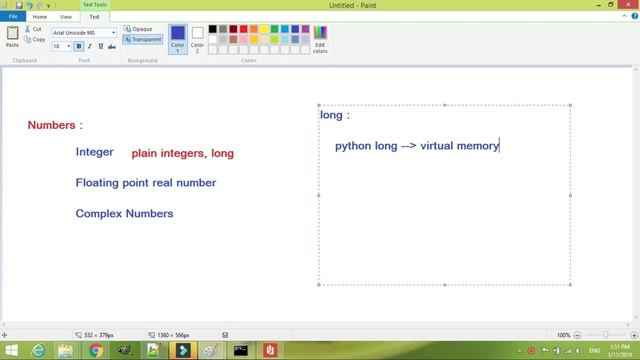Collapse the ribbon with the chevron
Image resolution: width=640 pixels, height=360 pixels.
[x=624, y=16]
